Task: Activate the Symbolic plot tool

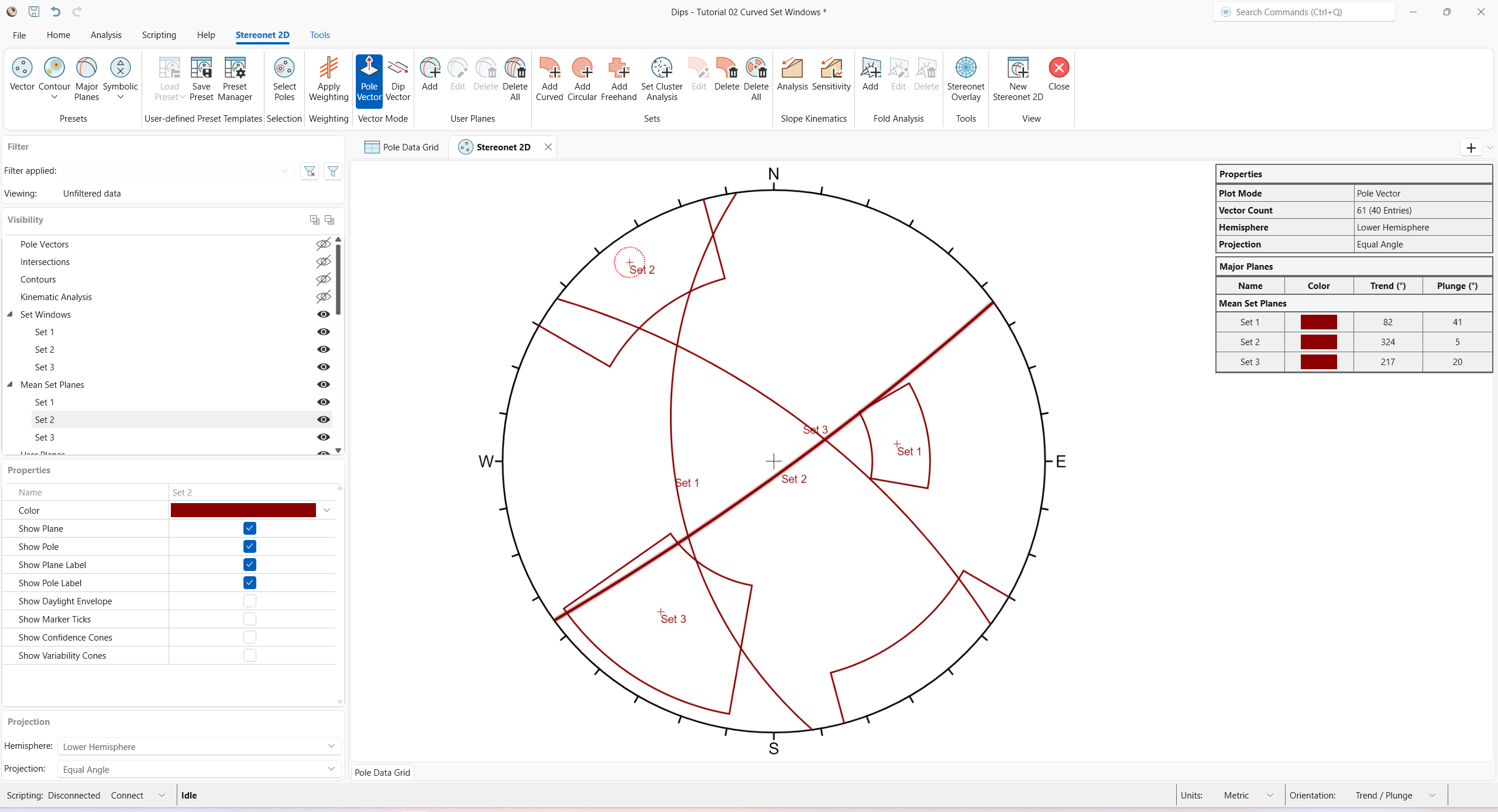Action: [120, 76]
